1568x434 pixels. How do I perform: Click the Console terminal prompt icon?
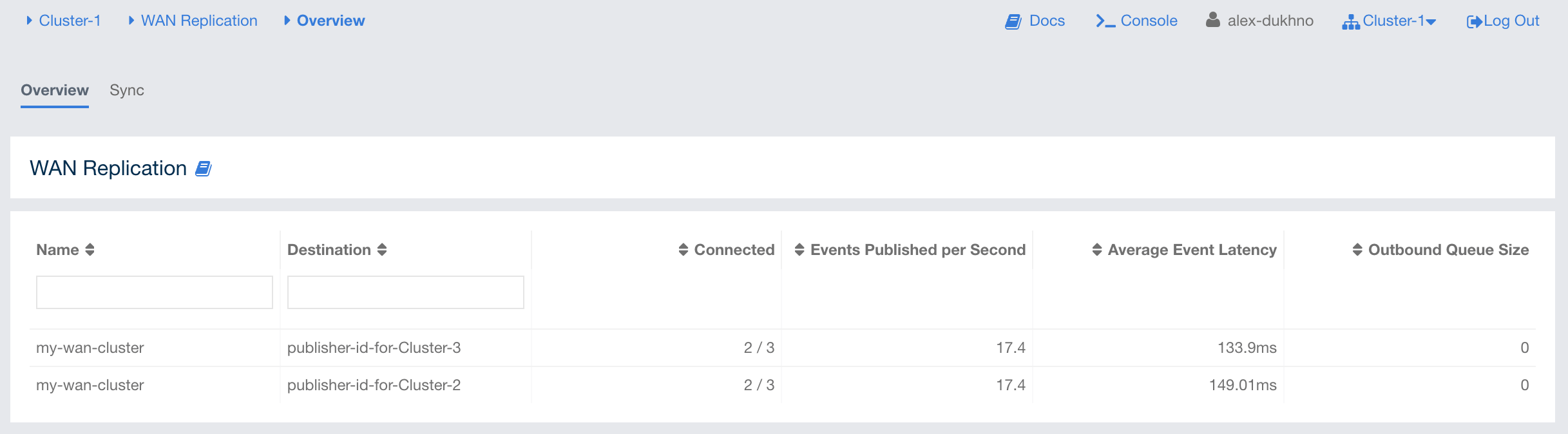tap(1105, 22)
